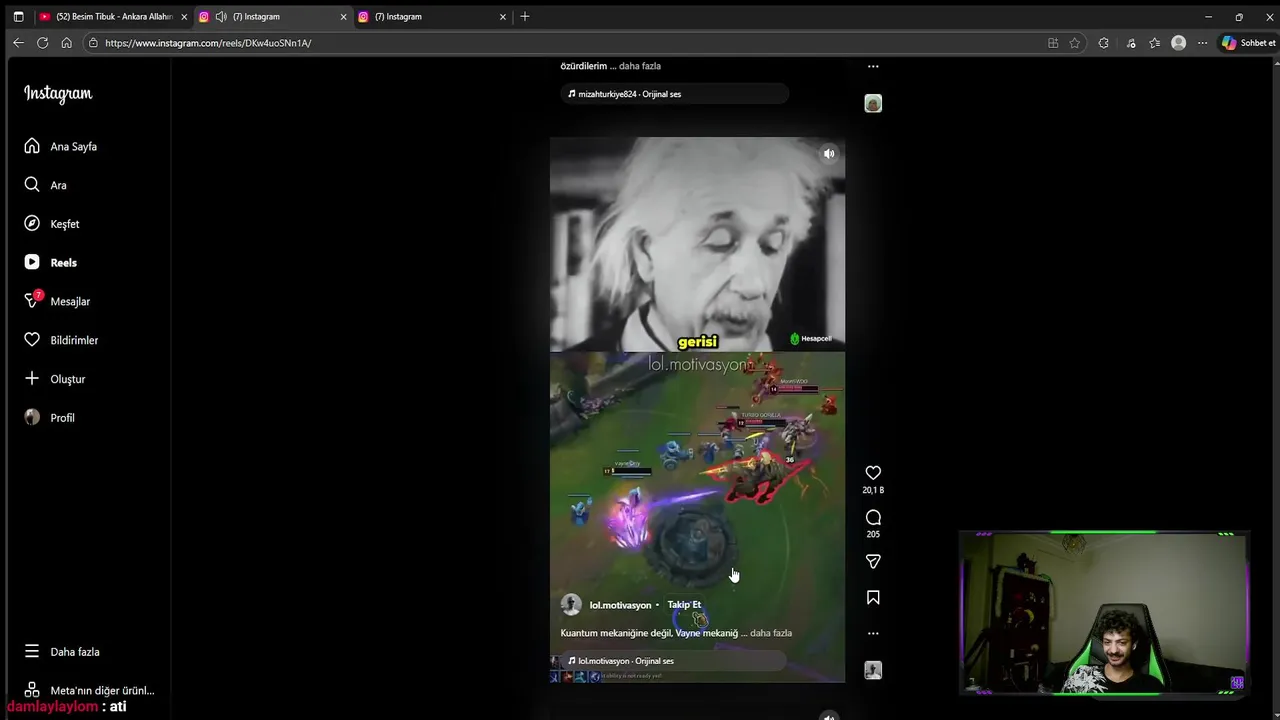Open the app available icon in address bar

[x=1053, y=43]
